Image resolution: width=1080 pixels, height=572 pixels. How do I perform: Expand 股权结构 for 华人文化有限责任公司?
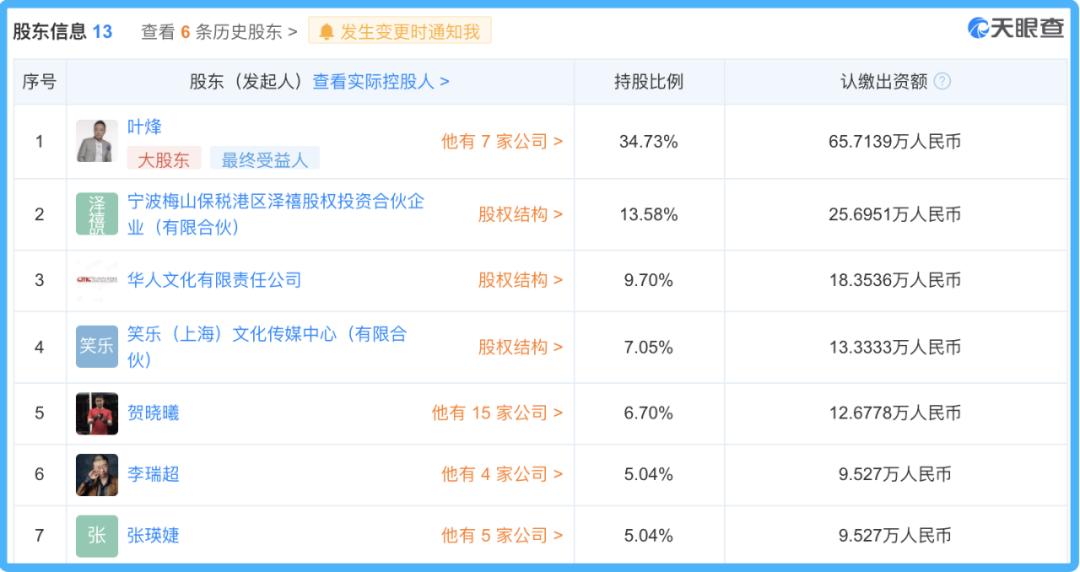pos(520,280)
